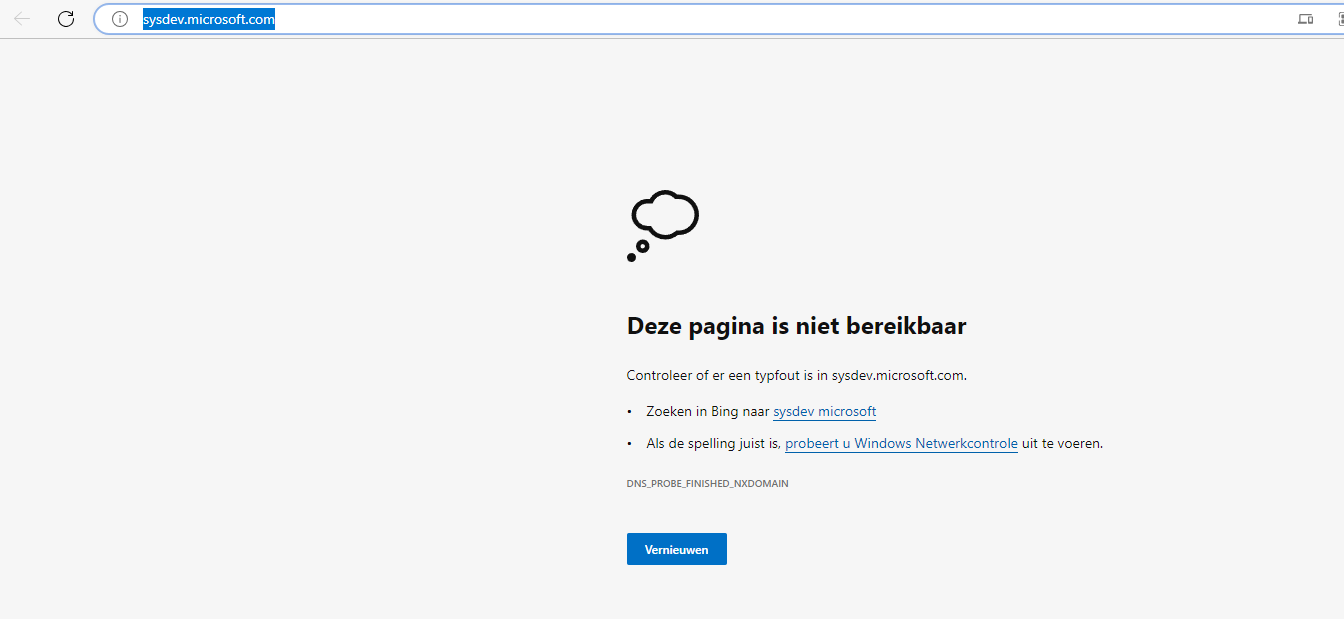Open site information icon in address bar

120,19
